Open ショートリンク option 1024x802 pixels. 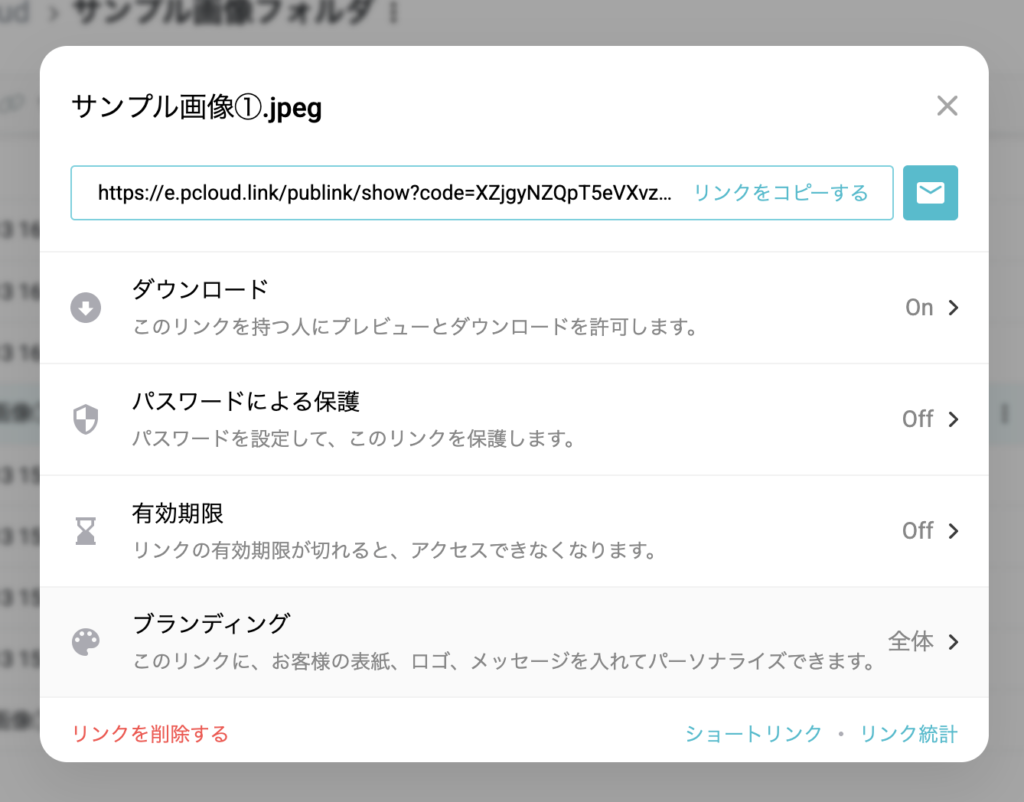tap(753, 733)
